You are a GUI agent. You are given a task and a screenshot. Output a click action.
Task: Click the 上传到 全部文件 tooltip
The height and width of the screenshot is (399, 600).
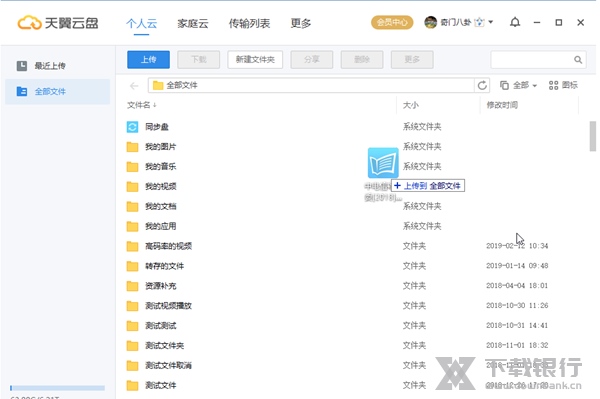(x=428, y=186)
